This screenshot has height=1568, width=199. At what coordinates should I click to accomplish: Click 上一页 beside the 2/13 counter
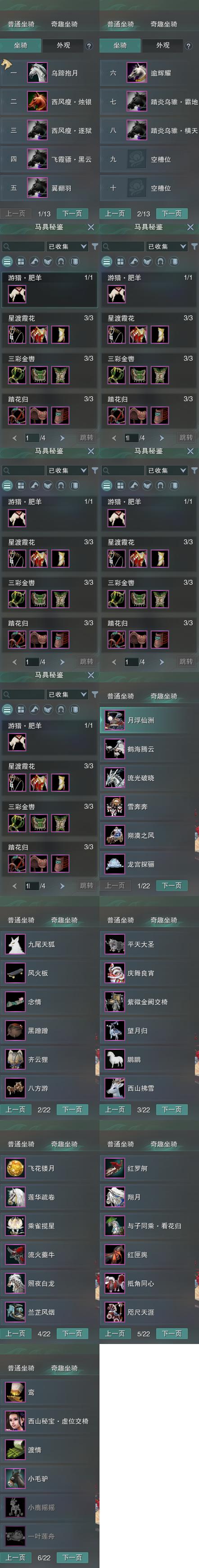114,214
